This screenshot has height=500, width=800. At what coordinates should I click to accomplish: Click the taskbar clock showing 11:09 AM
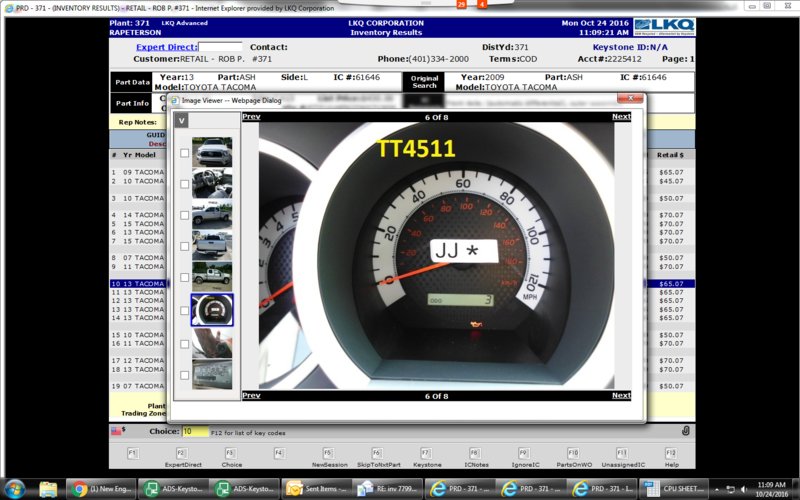[772, 489]
